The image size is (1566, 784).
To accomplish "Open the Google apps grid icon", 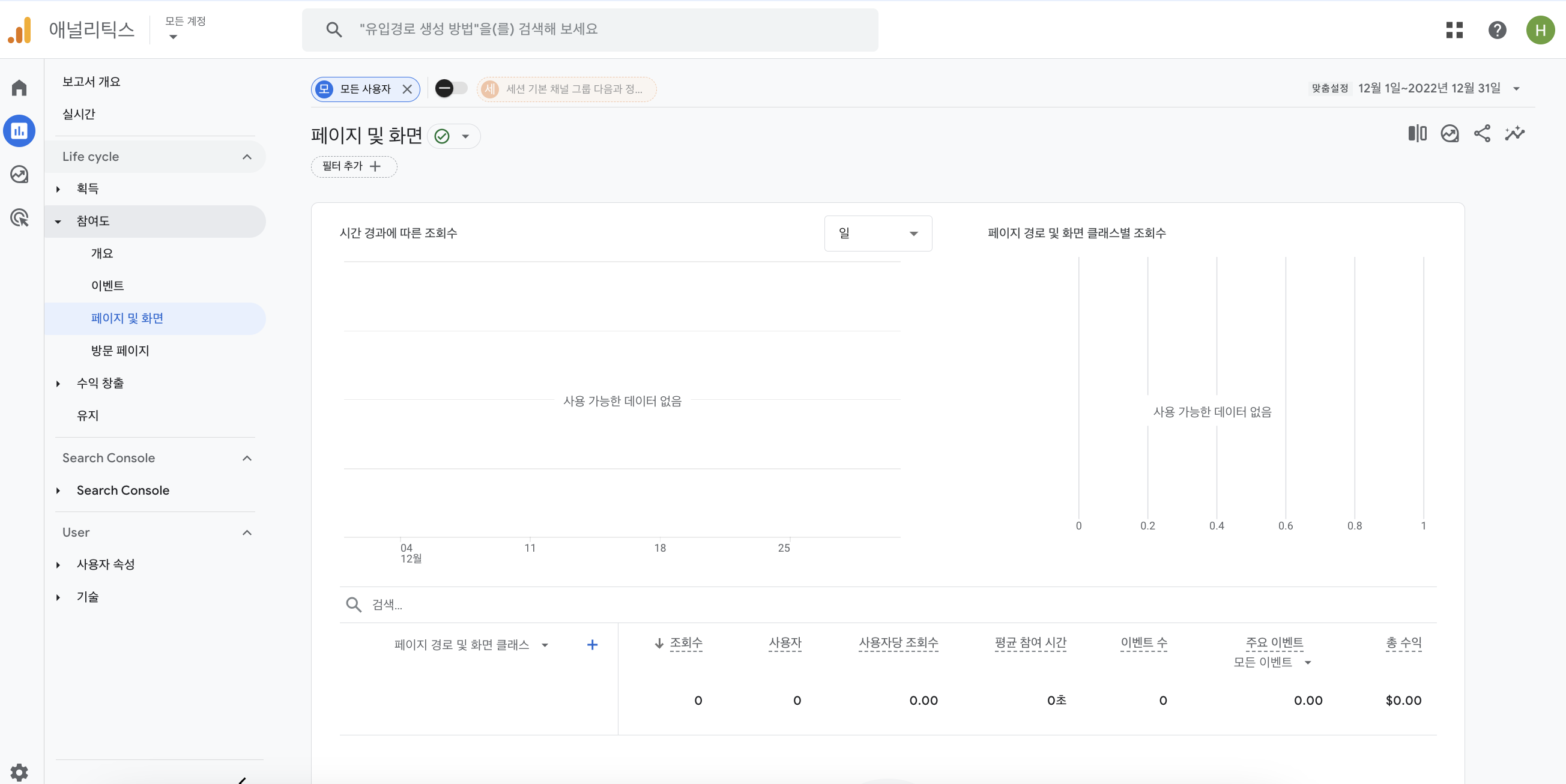I will point(1454,30).
